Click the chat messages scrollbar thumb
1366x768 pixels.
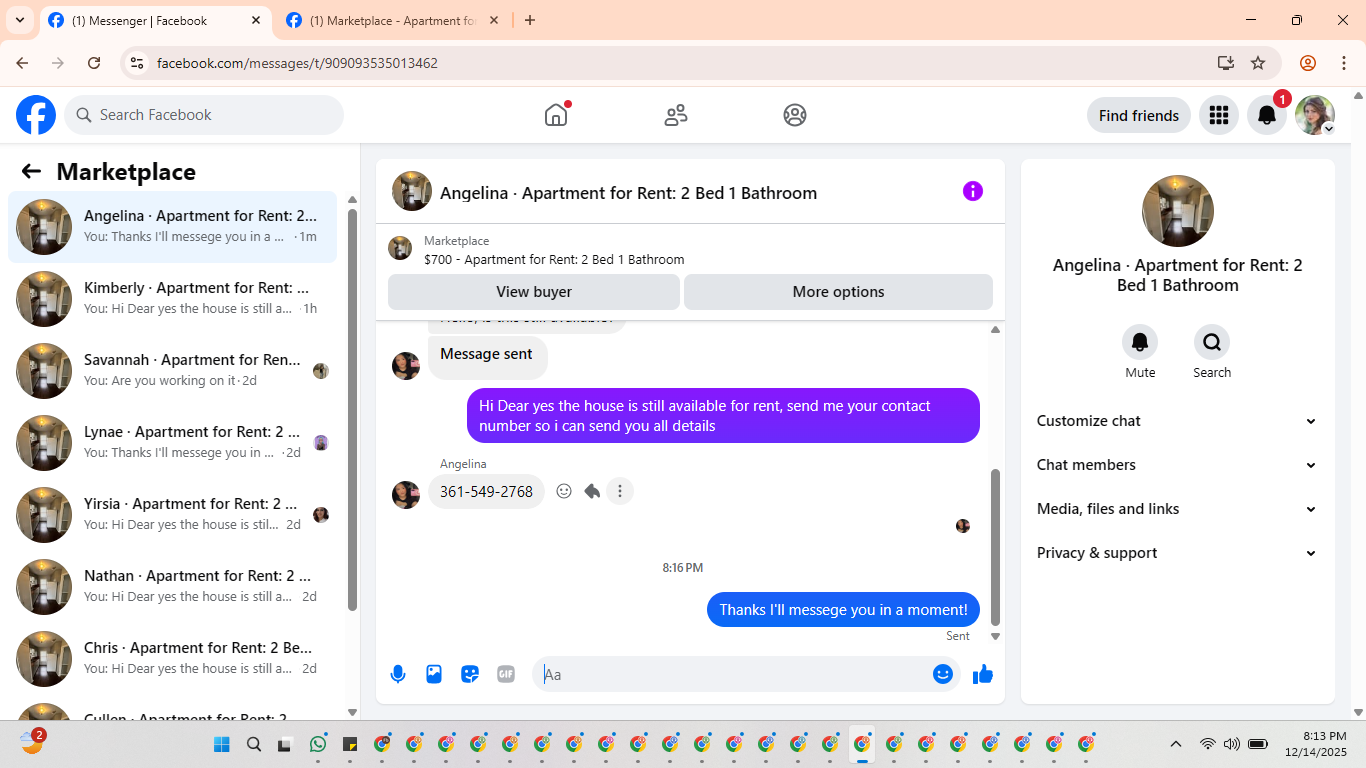(995, 546)
